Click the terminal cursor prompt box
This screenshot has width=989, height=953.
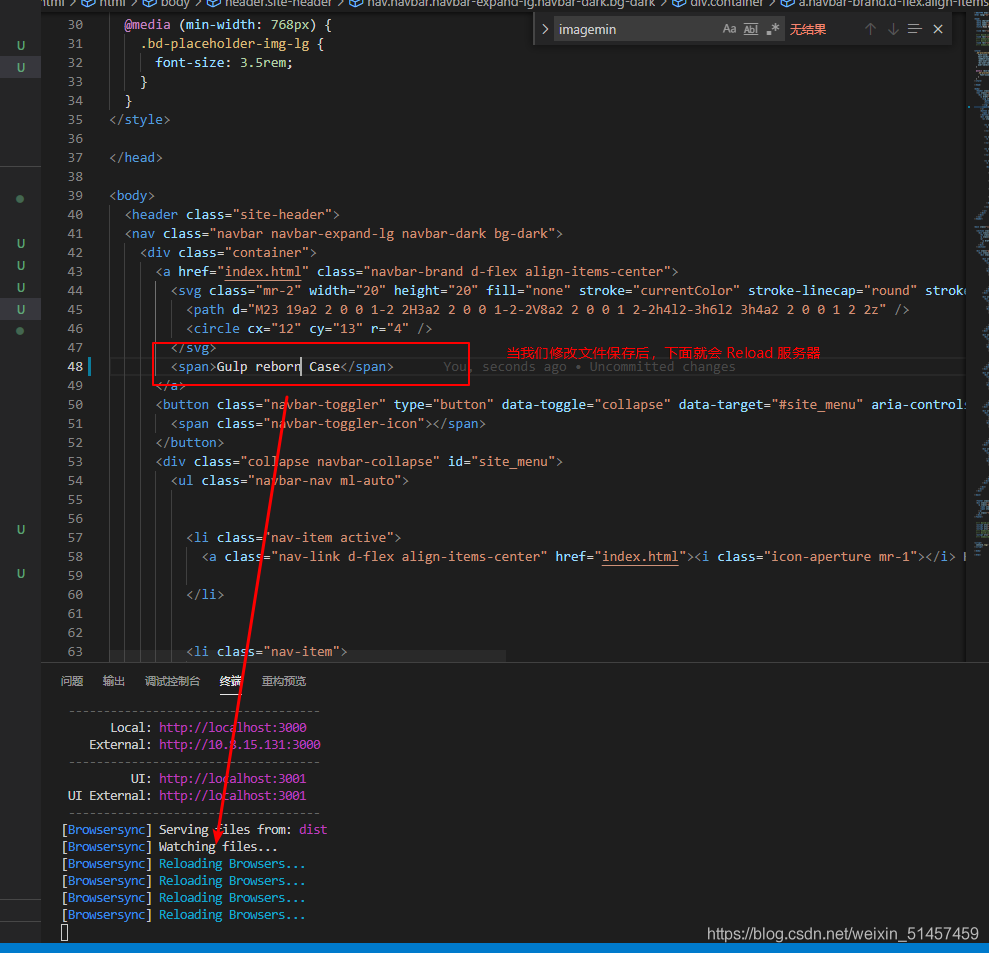64,932
